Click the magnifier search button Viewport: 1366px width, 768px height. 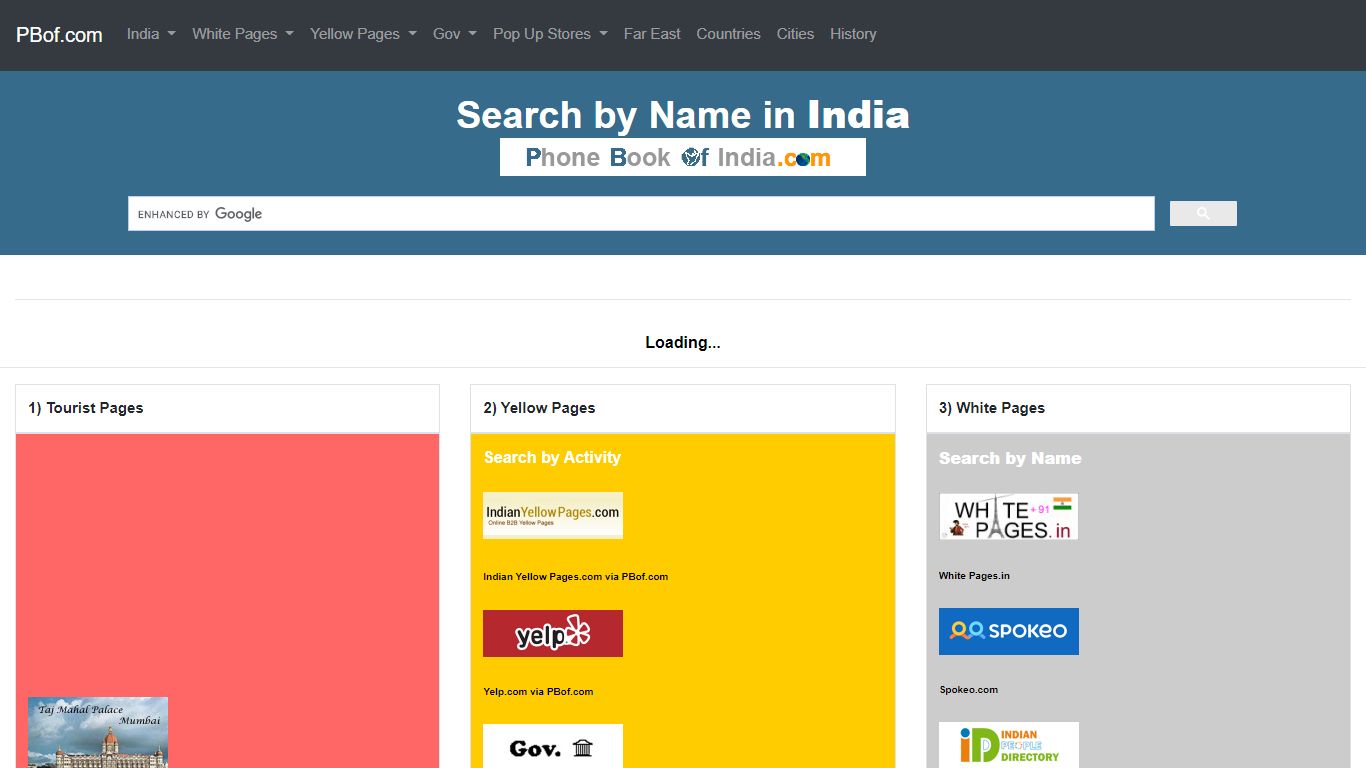(1203, 214)
